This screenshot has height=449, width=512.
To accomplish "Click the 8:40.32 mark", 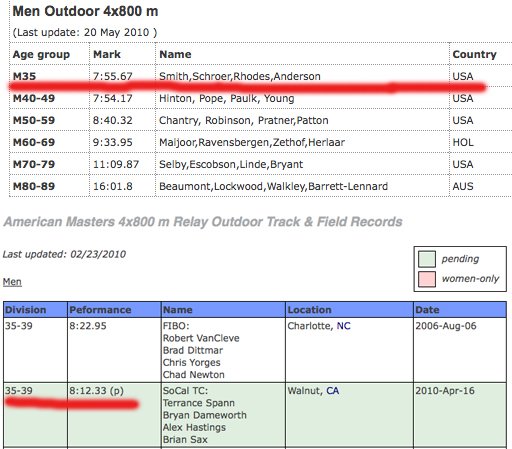I will coord(113,120).
